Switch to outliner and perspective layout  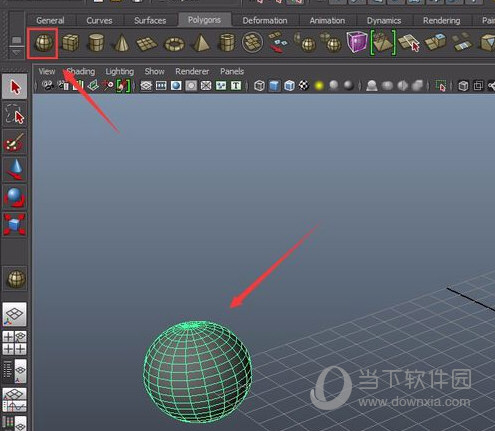(15, 371)
